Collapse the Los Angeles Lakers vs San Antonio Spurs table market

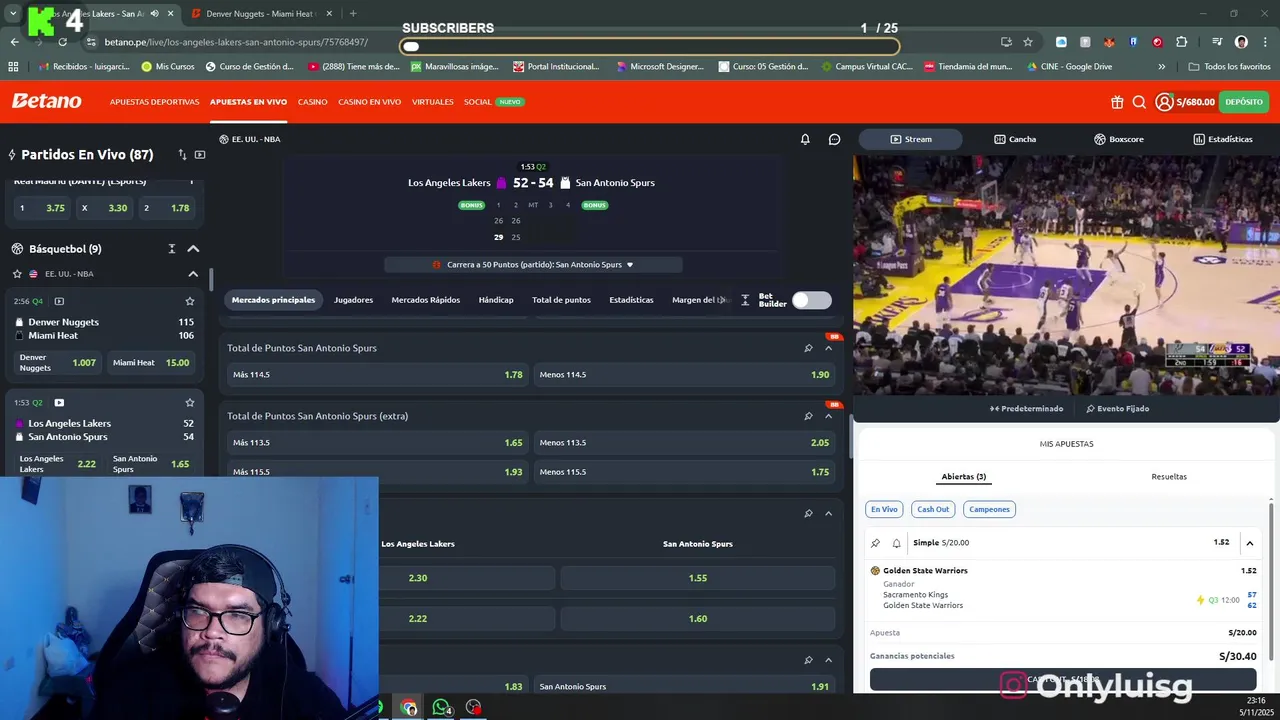[828, 513]
